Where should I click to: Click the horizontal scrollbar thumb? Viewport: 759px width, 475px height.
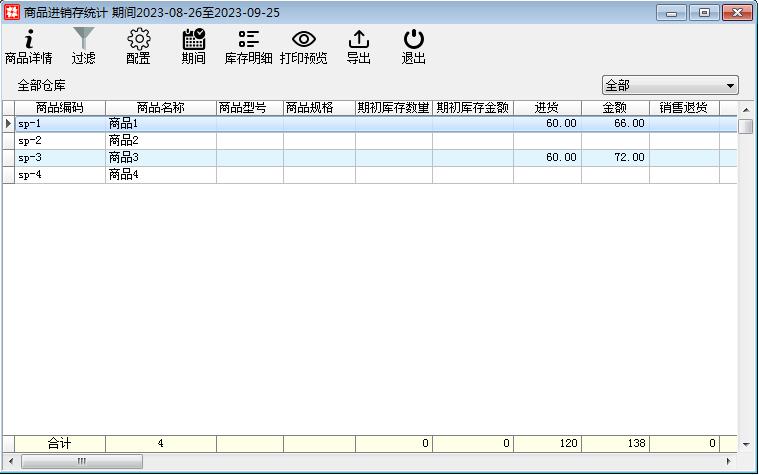pyautogui.click(x=82, y=461)
